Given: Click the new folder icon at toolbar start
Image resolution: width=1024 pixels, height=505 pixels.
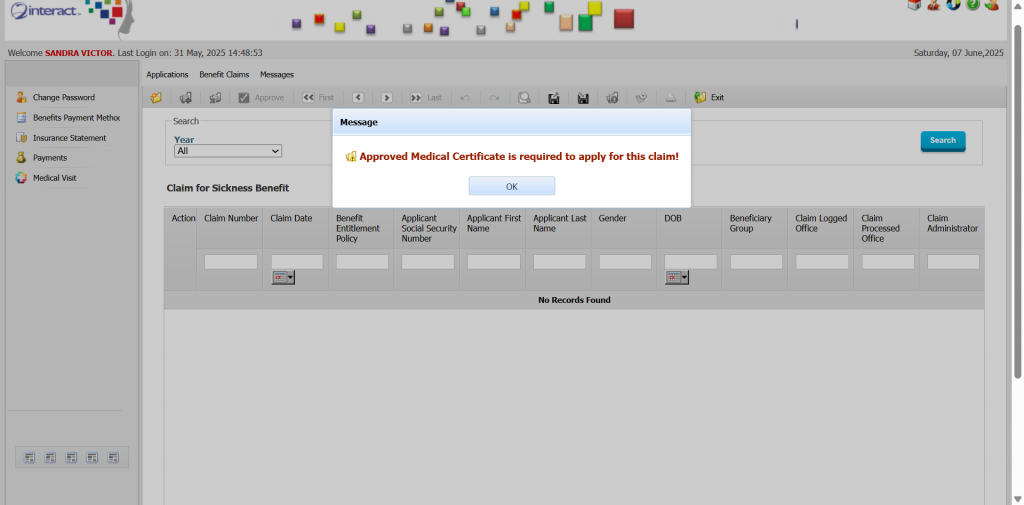Looking at the screenshot, I should [156, 98].
